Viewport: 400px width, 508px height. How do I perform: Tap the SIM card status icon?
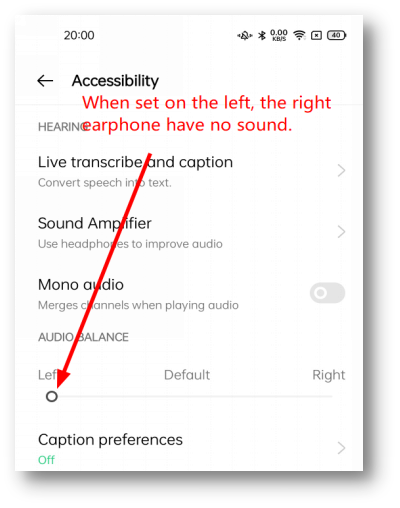pos(316,35)
